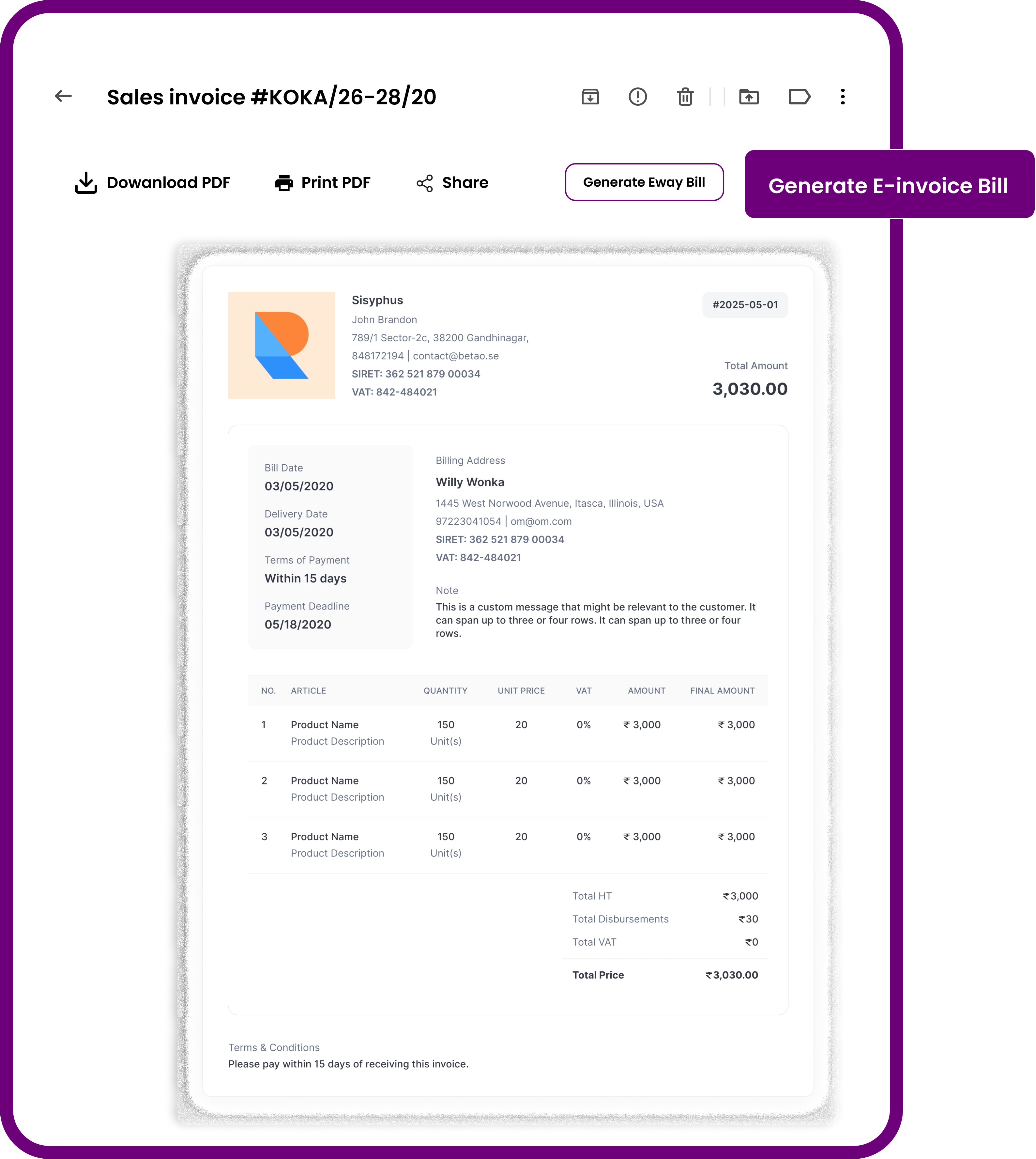The image size is (1036, 1159).
Task: Click the Final Amount column header
Action: (722, 690)
